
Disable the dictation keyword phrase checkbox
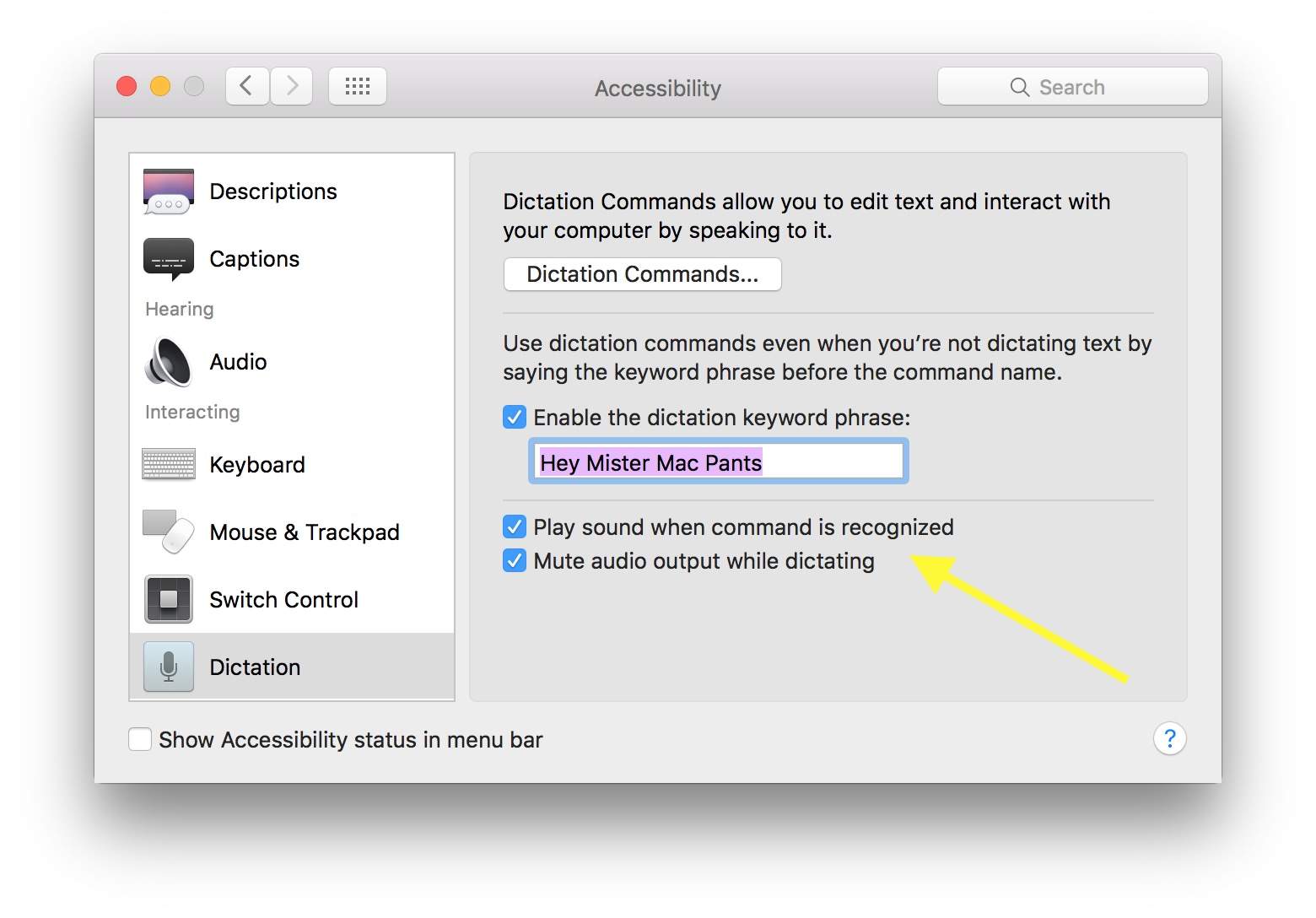click(x=515, y=417)
